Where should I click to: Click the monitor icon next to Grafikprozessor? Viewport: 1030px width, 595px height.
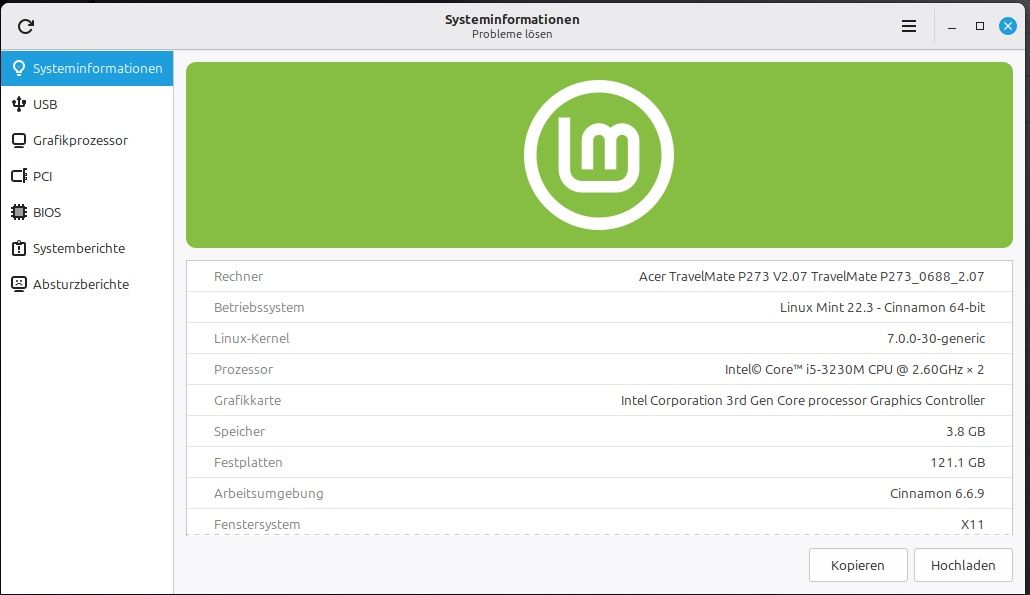[x=19, y=141]
